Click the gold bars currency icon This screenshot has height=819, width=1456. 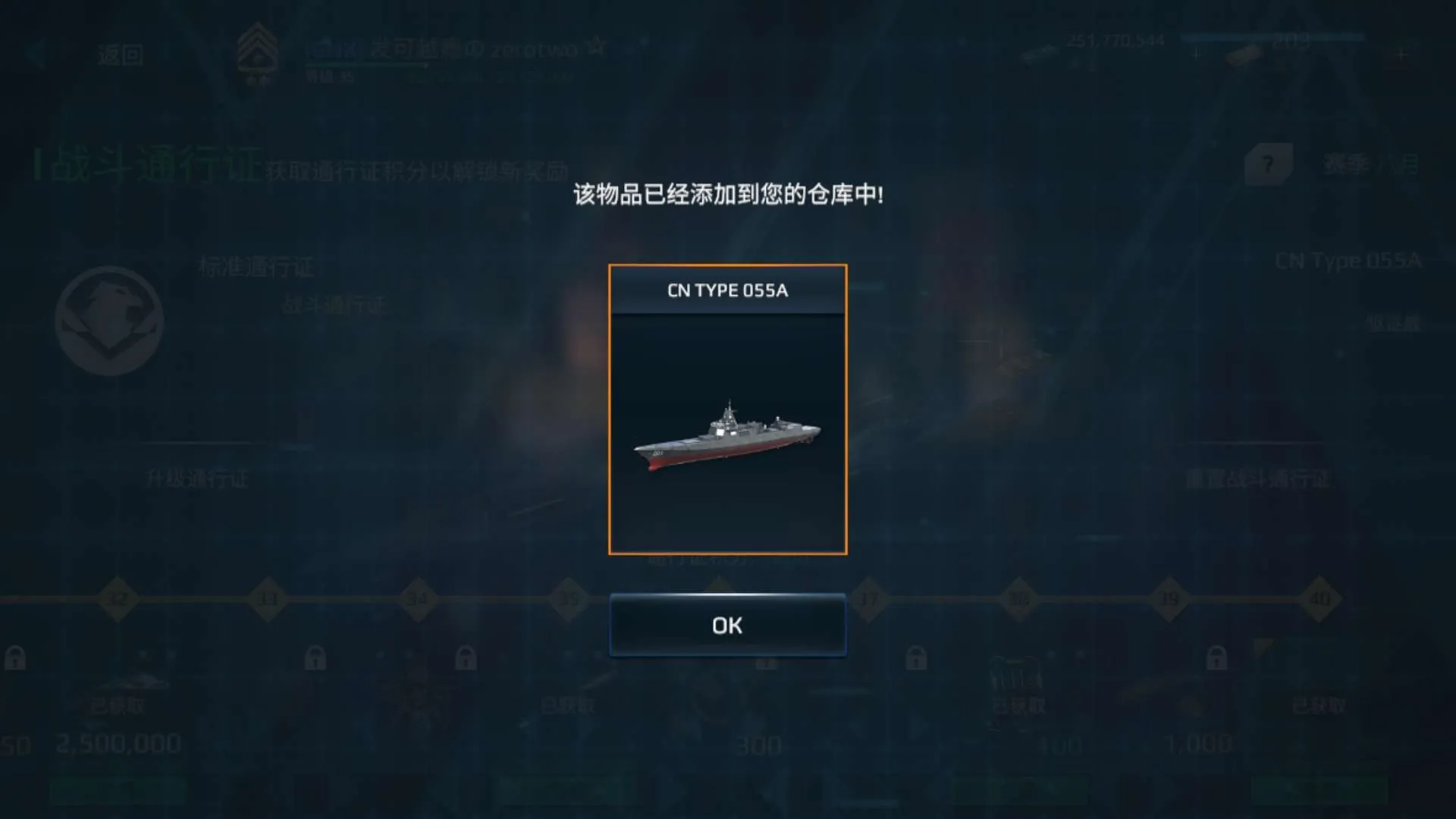1244,55
